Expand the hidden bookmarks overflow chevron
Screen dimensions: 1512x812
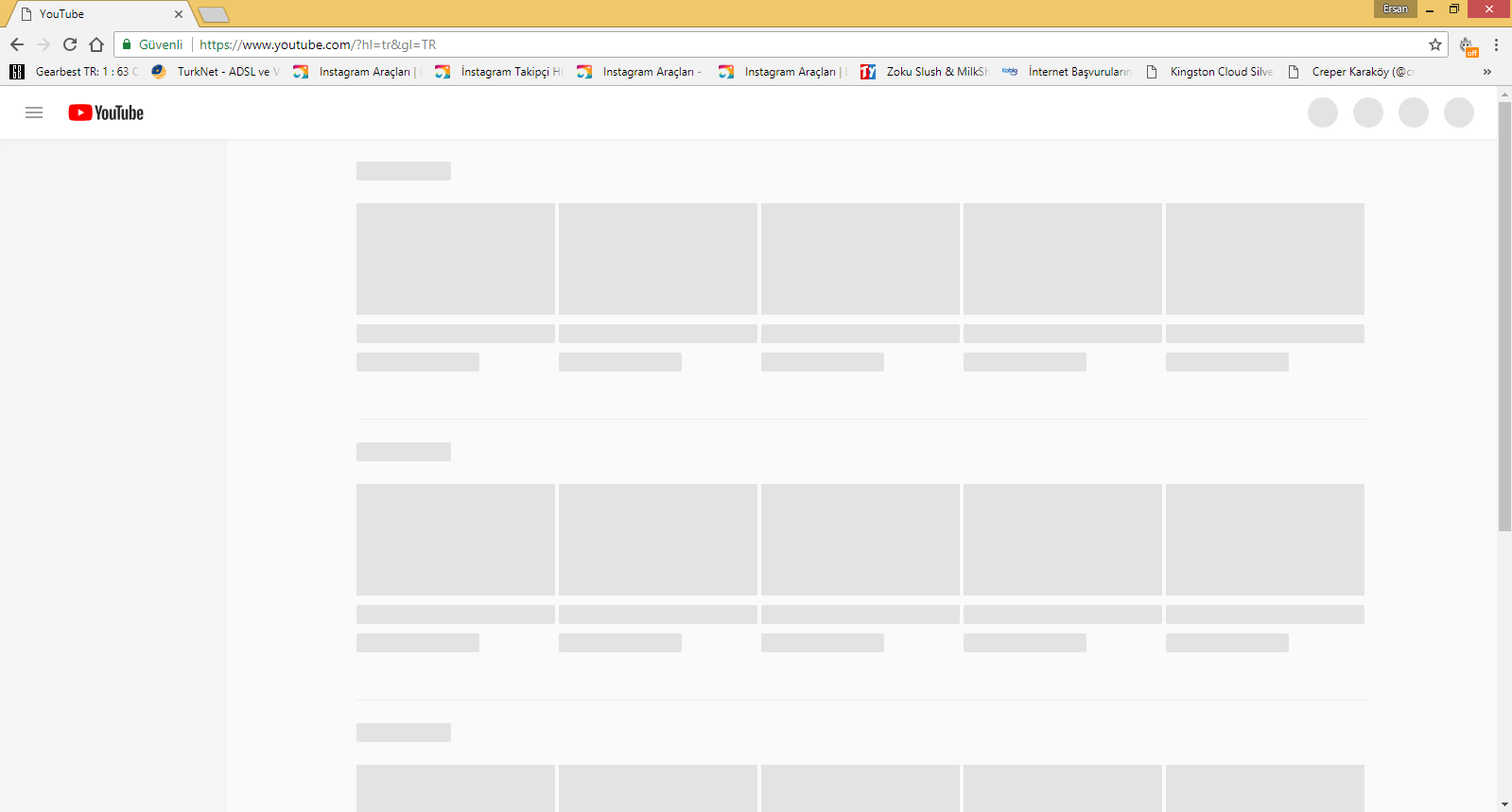coord(1487,72)
